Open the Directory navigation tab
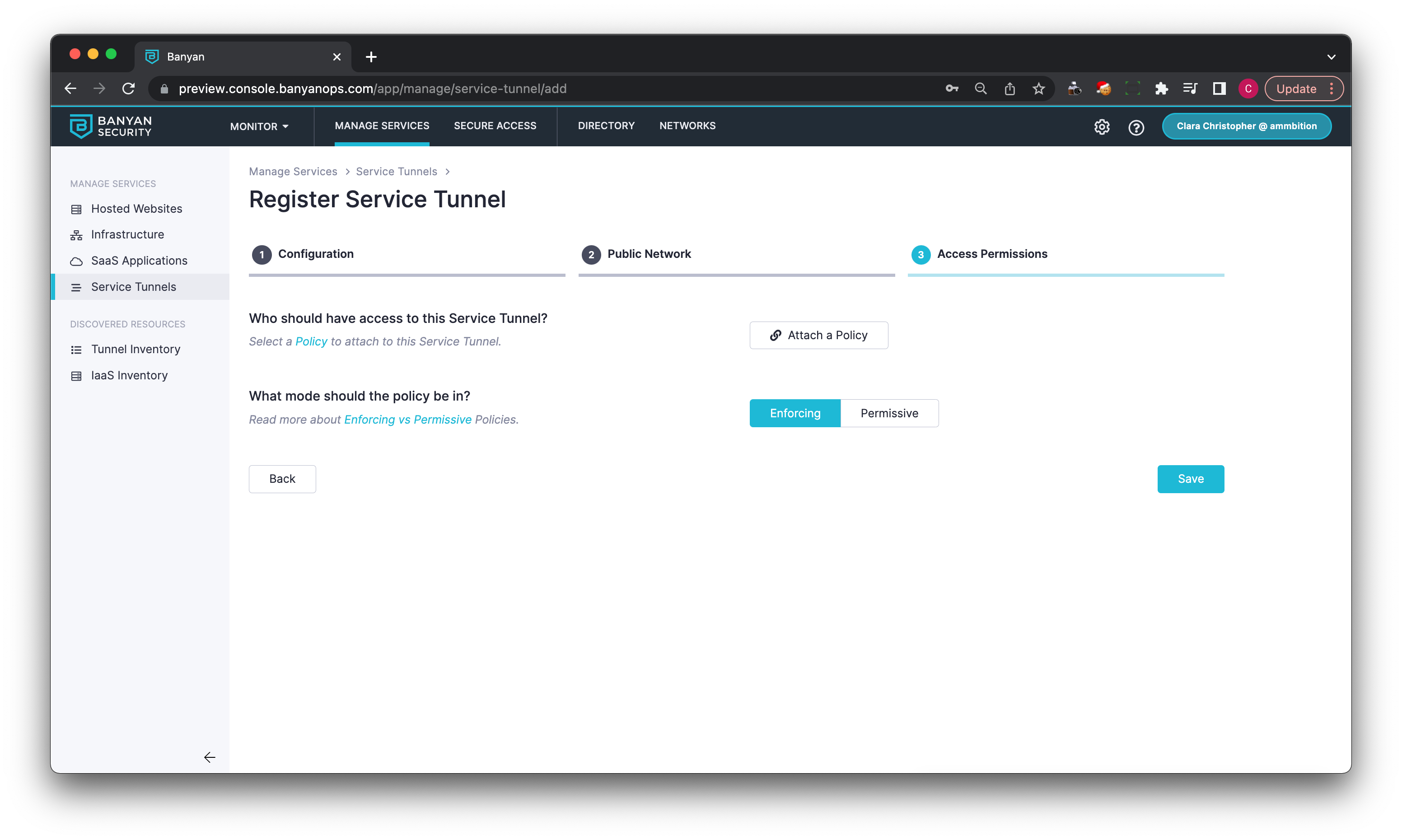The height and width of the screenshot is (840, 1402). pos(606,126)
